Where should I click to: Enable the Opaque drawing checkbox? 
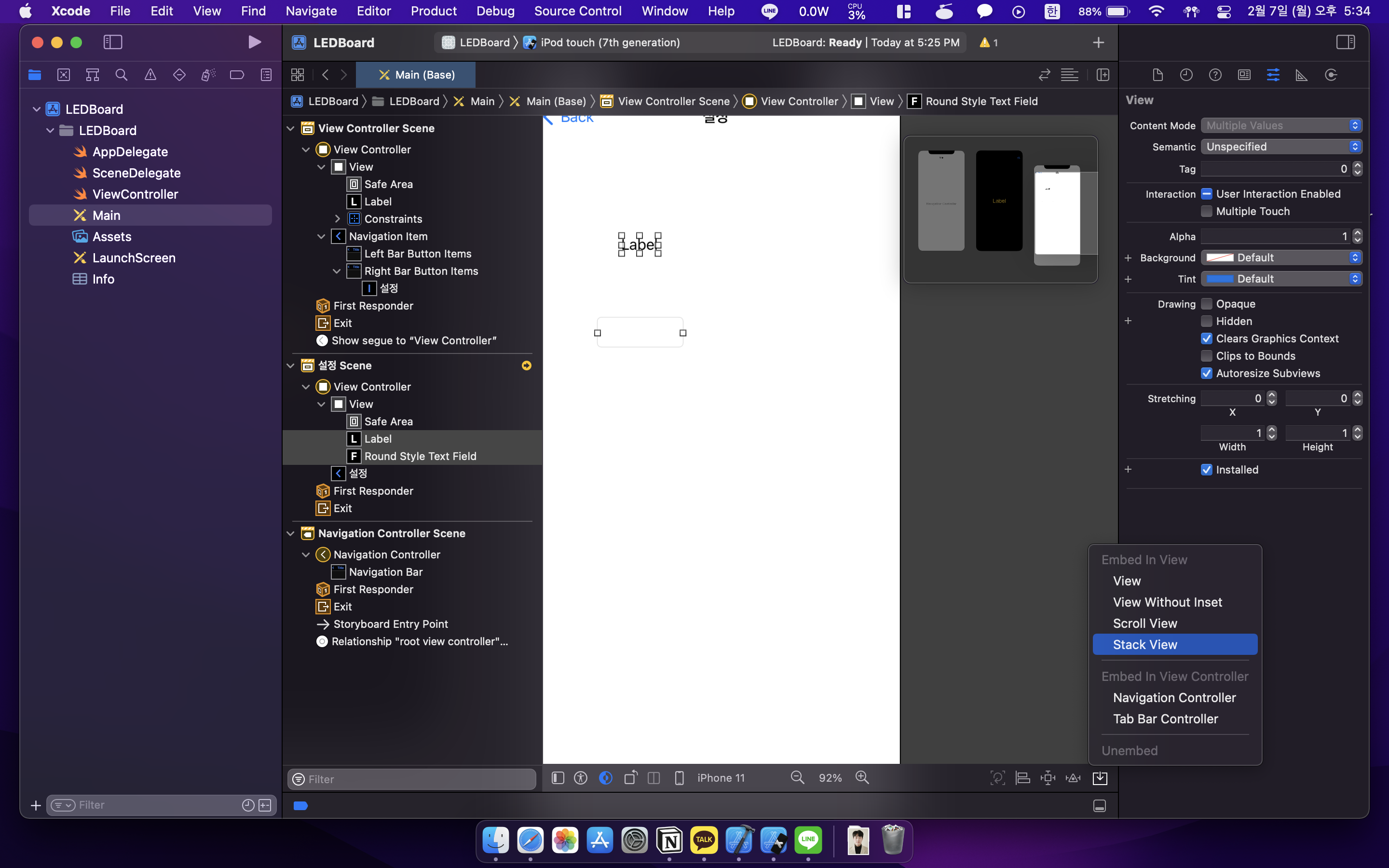pyautogui.click(x=1207, y=304)
